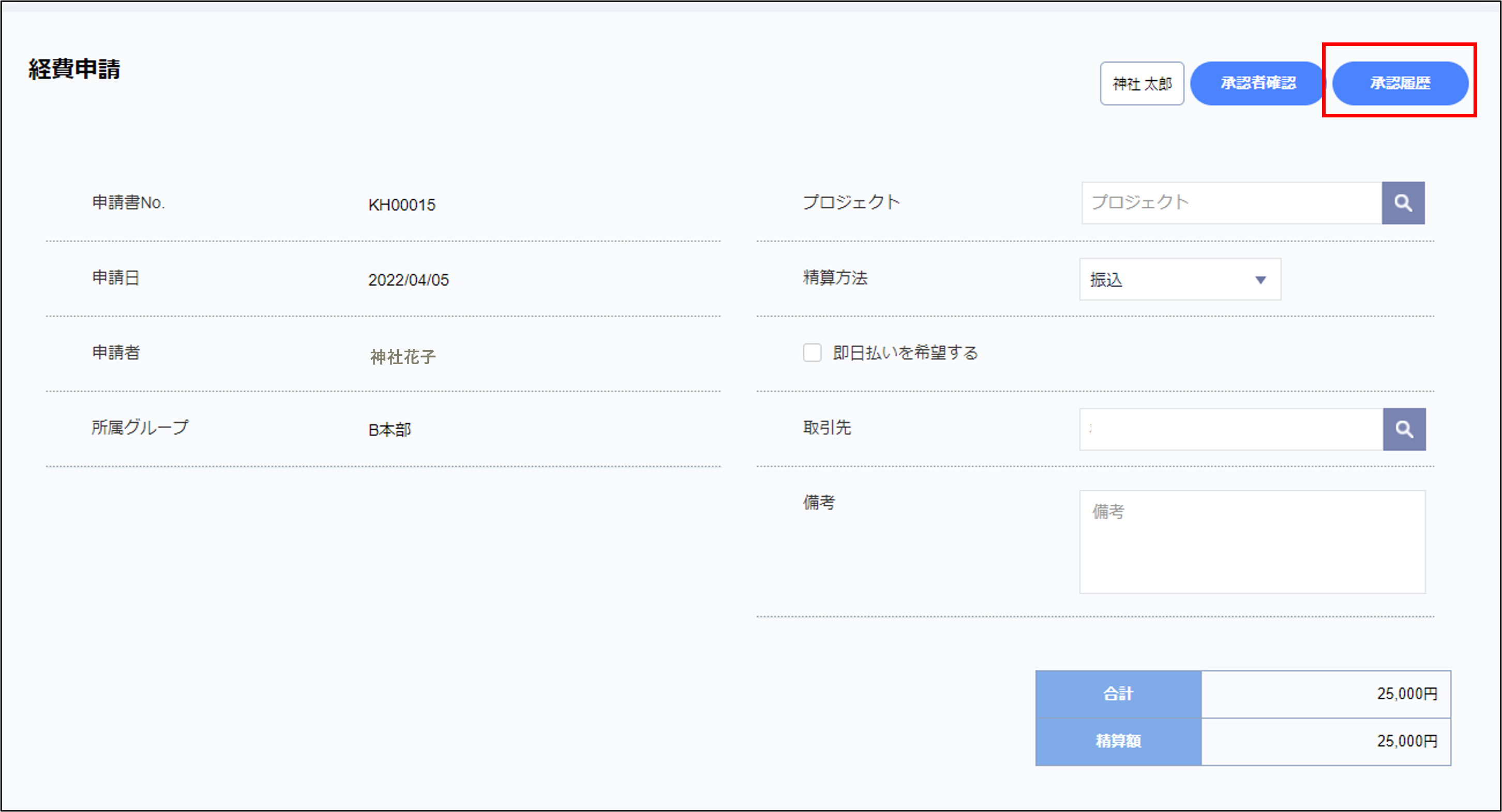Focus the プロジェクト text input field
The image size is (1502, 812).
1231,203
